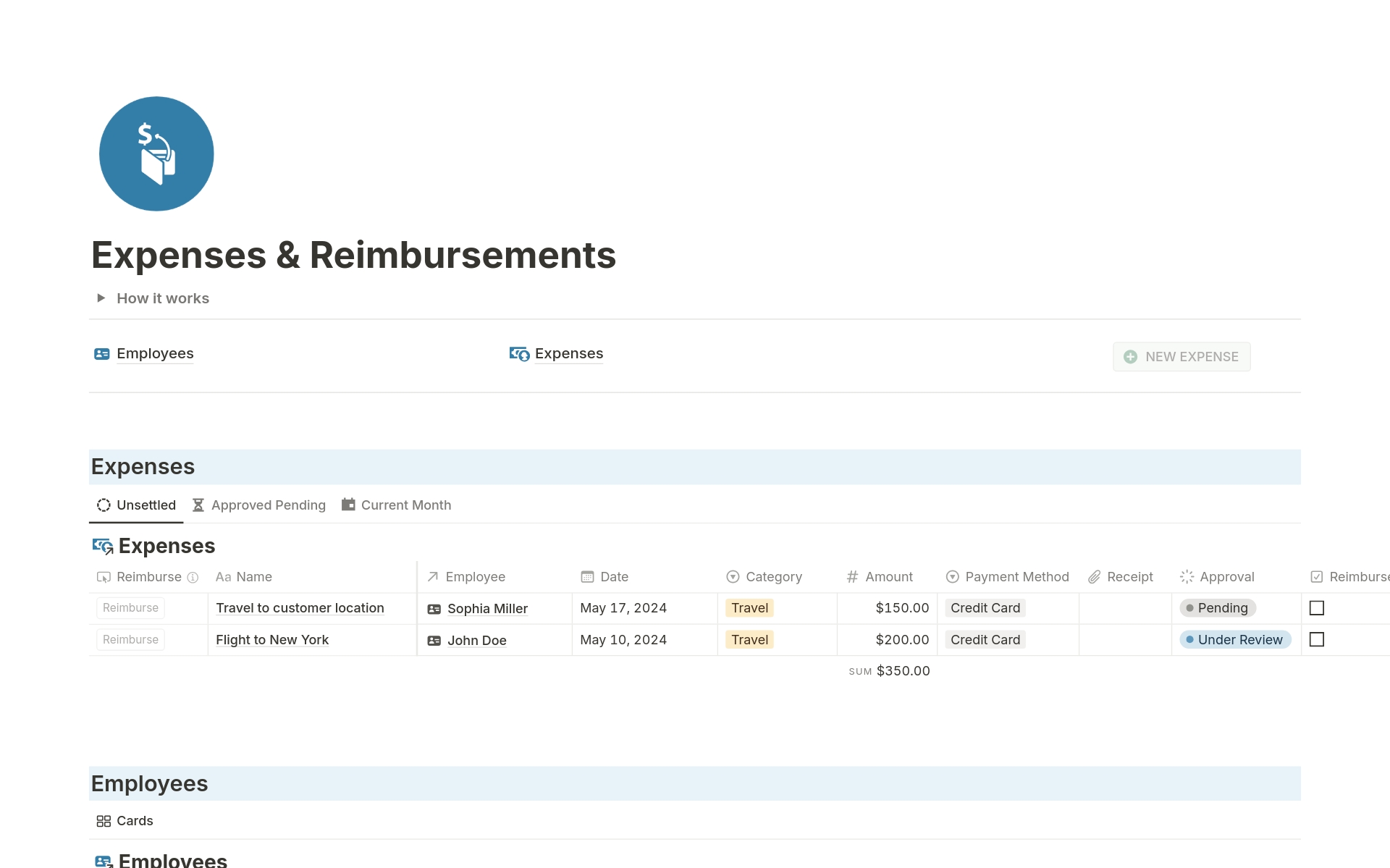The image size is (1390, 868).
Task: Click the NEW EXPENSE button
Action: click(1181, 356)
